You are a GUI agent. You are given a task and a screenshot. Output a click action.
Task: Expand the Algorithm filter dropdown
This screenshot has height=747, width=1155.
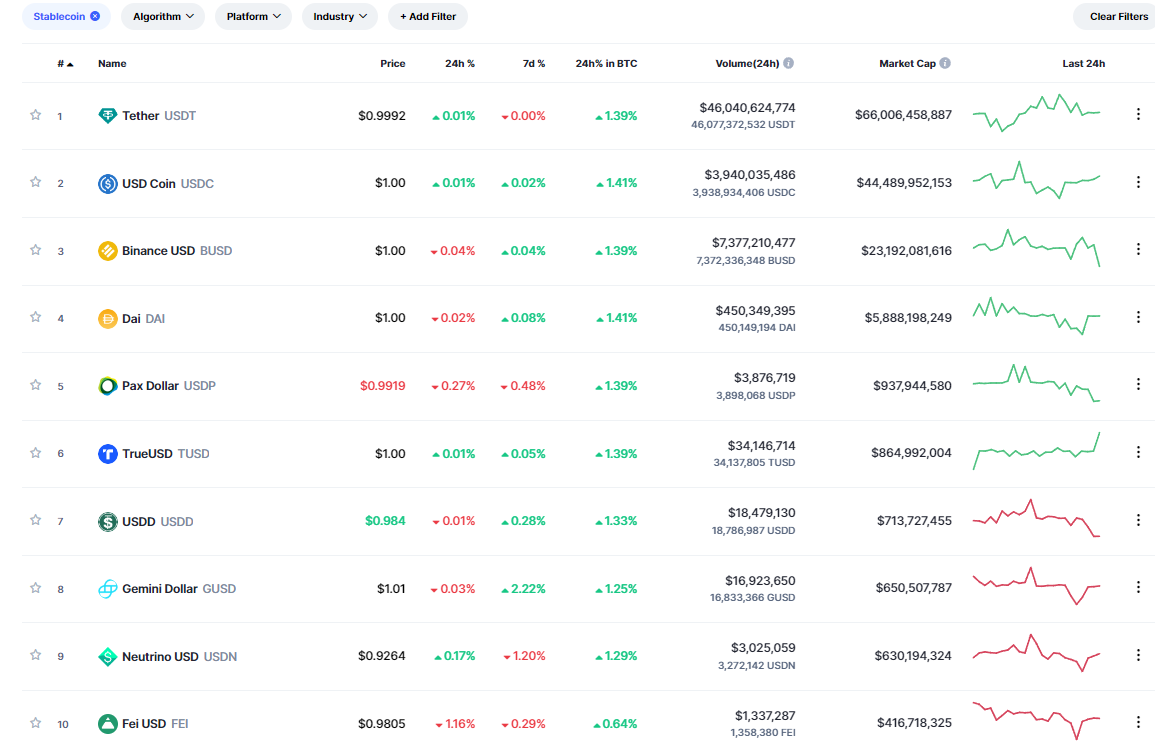tap(163, 16)
